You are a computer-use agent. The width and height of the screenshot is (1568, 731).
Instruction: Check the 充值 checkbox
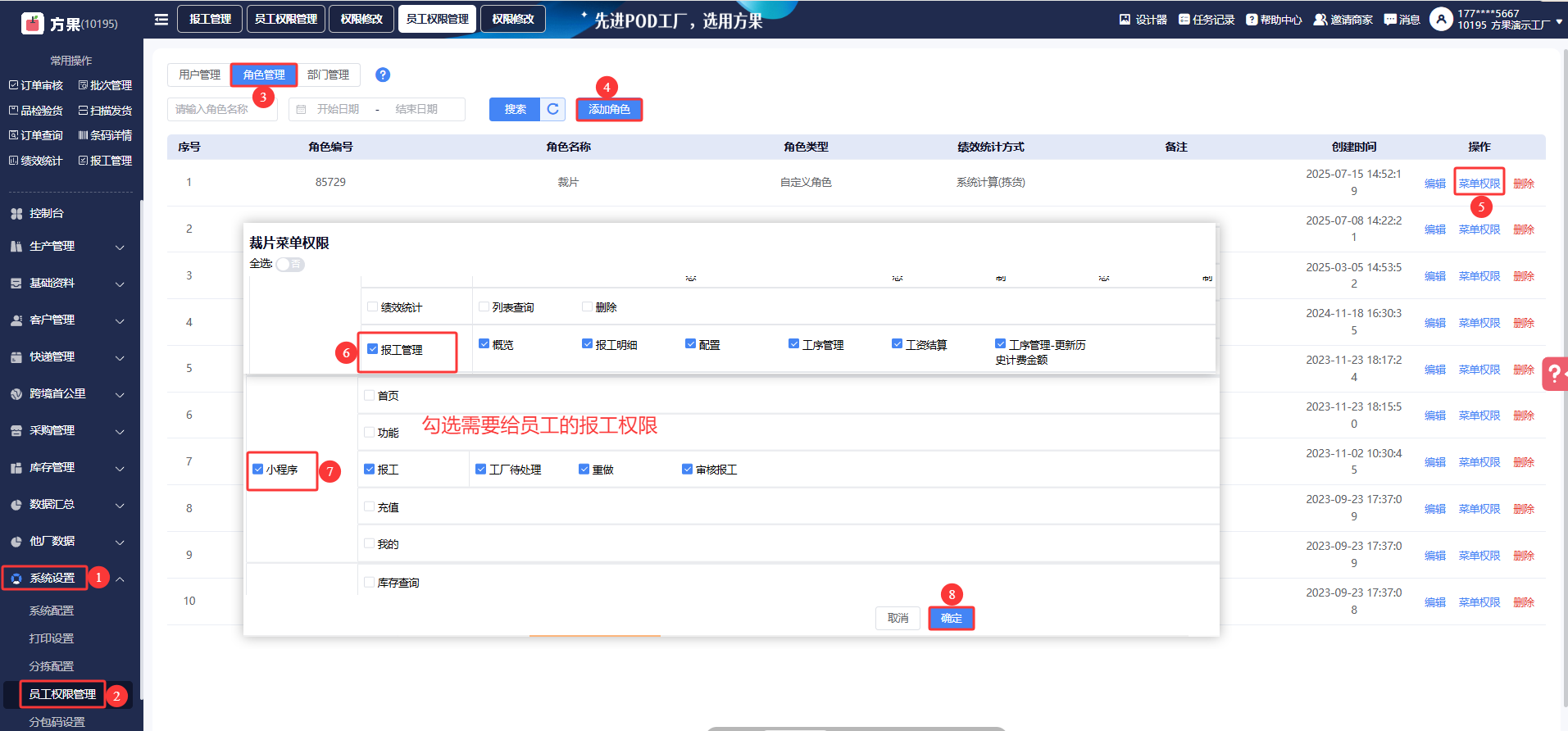370,506
